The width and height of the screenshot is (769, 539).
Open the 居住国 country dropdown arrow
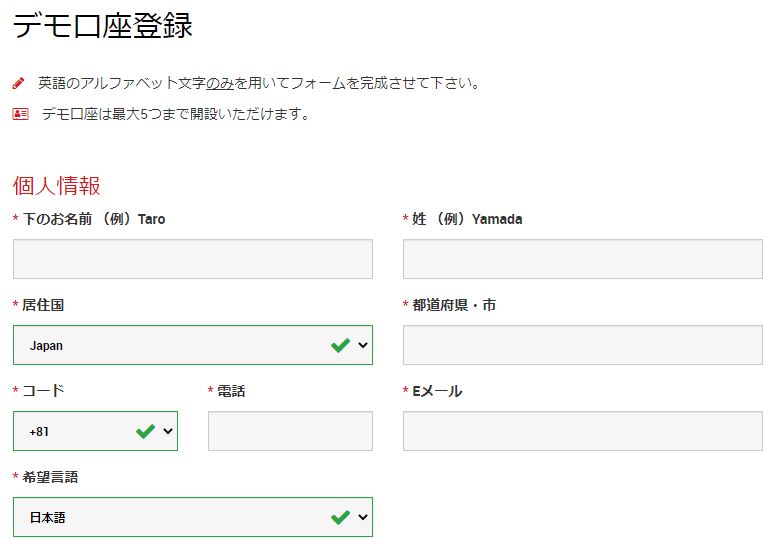tap(363, 345)
